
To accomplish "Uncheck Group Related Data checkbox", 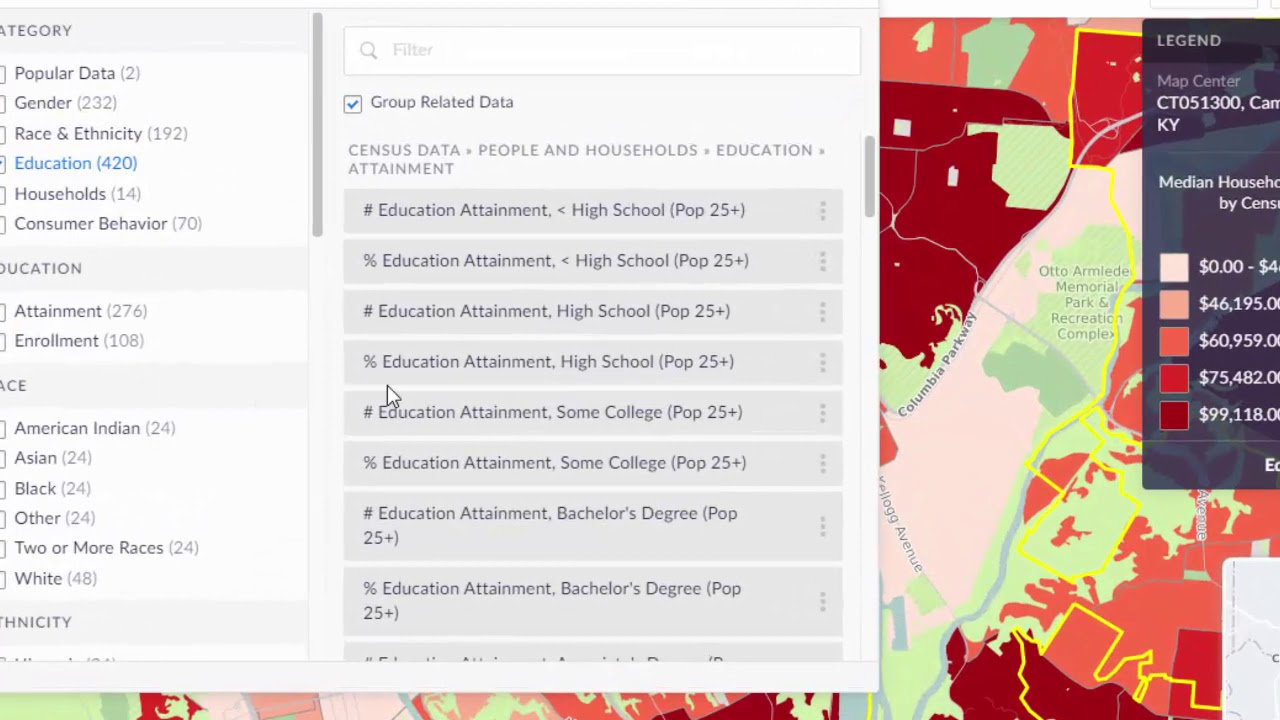I will (353, 103).
